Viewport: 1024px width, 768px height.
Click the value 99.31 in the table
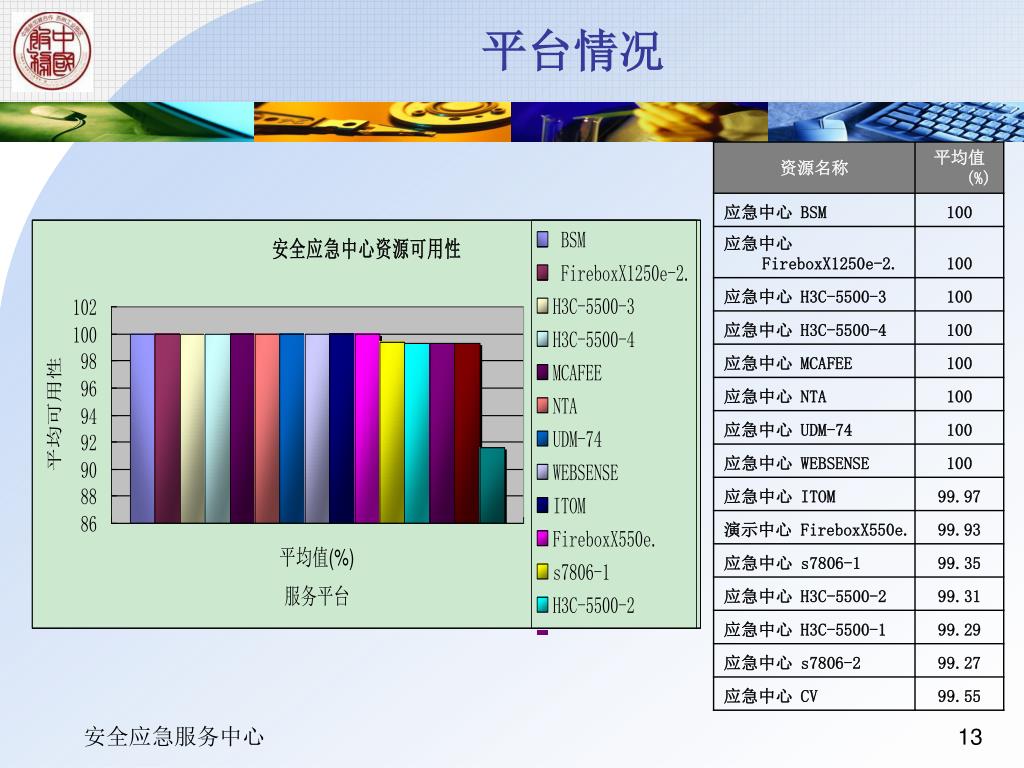(959, 596)
